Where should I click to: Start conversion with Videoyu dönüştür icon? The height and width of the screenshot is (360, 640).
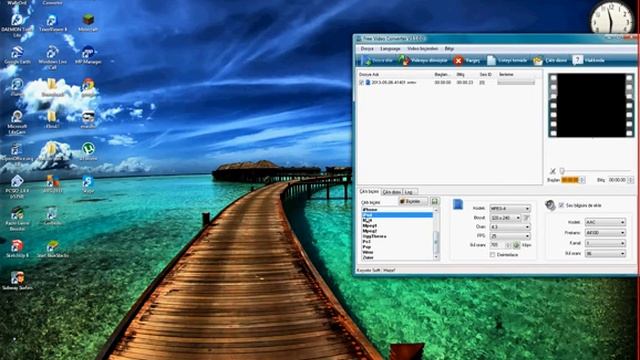[x=404, y=60]
